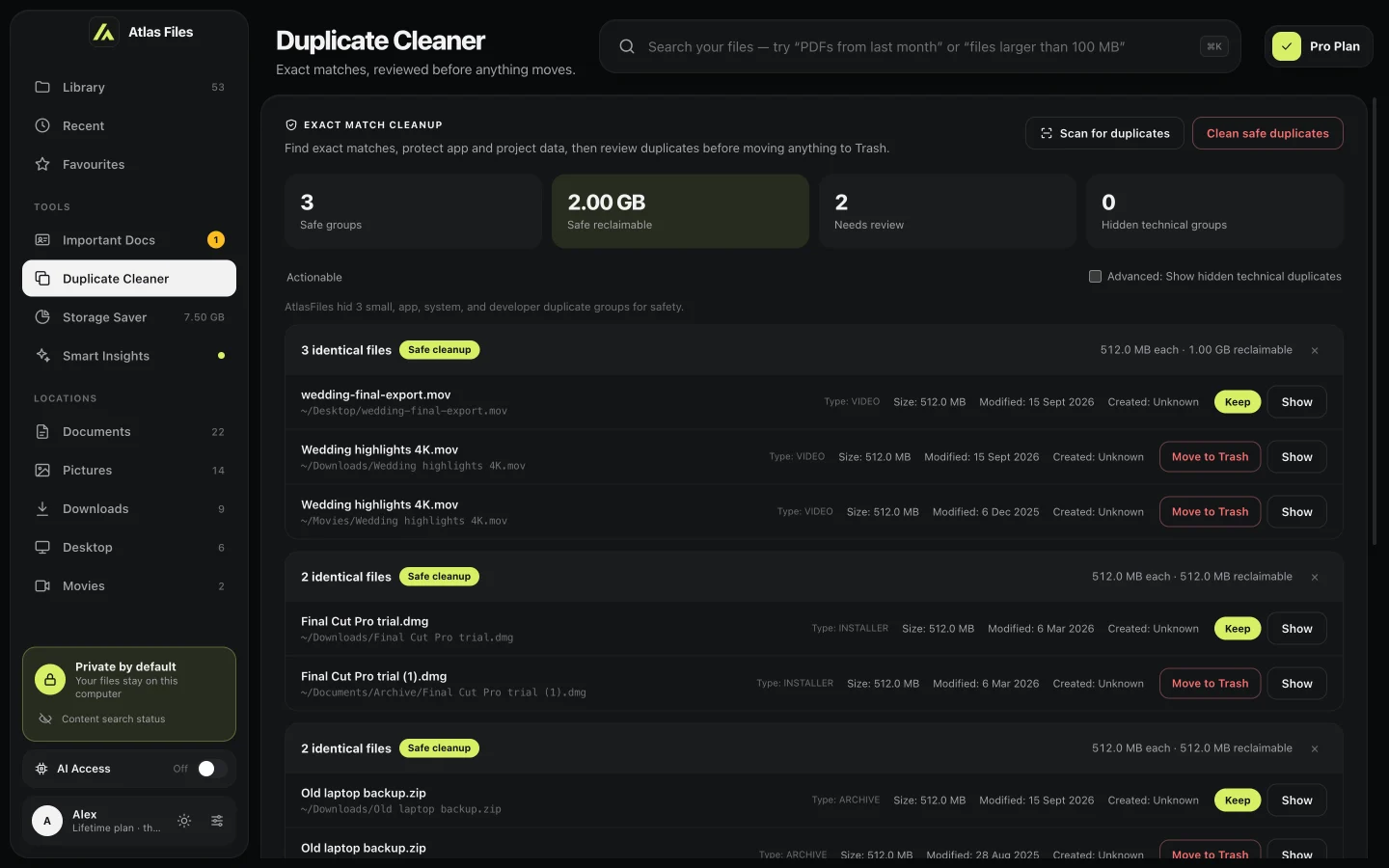Click the 2 Needs review card
Image resolution: width=1389 pixels, height=868 pixels.
[947, 211]
